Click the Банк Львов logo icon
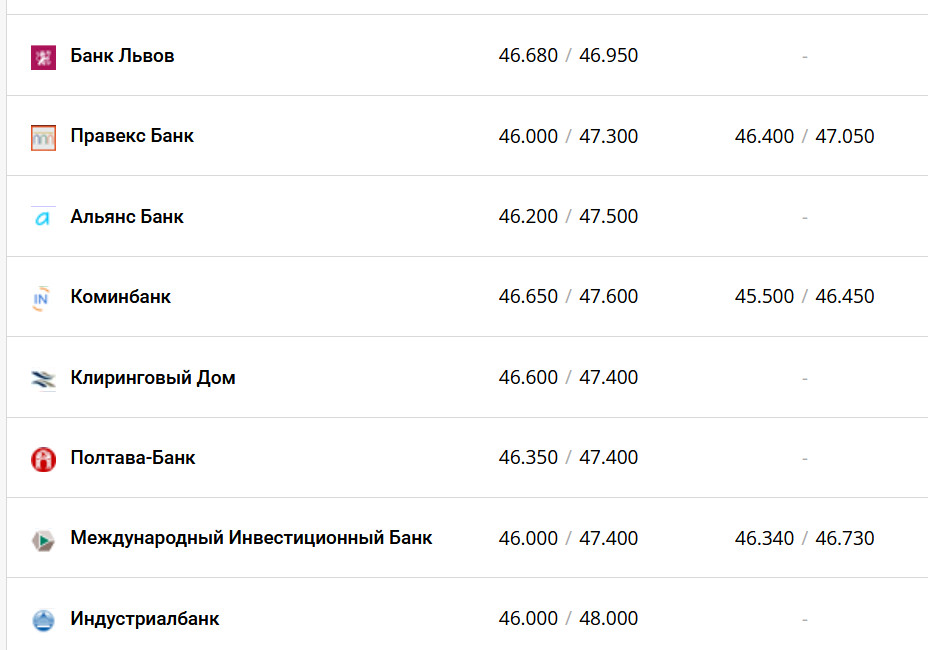928x650 pixels. click(43, 57)
